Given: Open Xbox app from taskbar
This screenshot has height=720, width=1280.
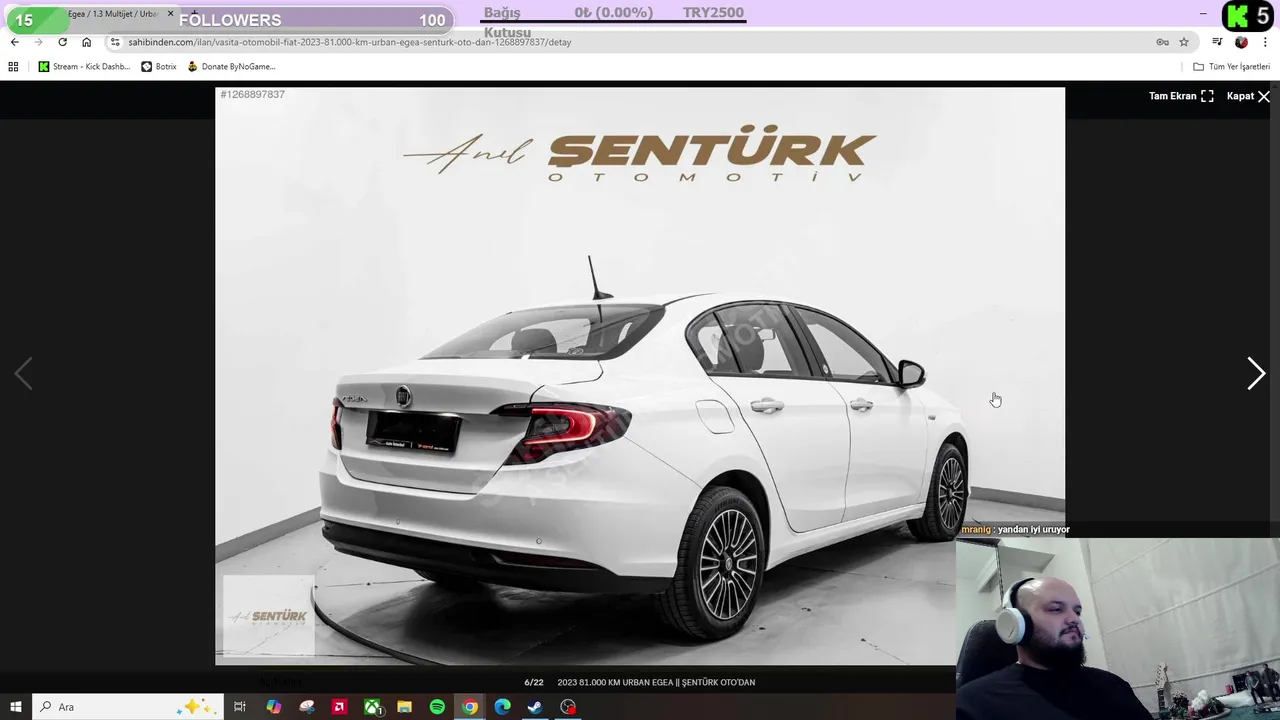Looking at the screenshot, I should tap(373, 707).
